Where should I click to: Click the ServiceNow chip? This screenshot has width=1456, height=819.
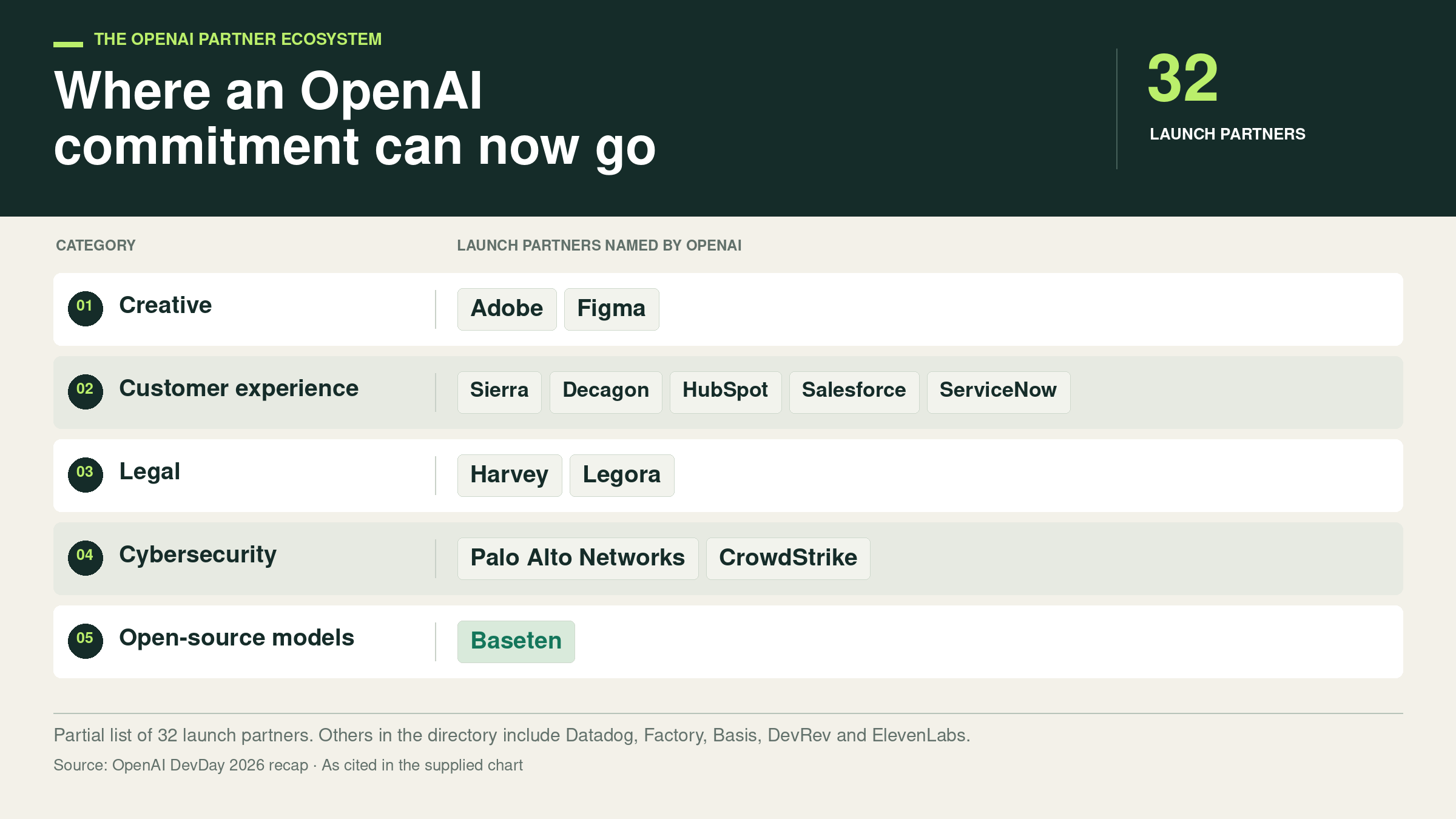(x=999, y=392)
